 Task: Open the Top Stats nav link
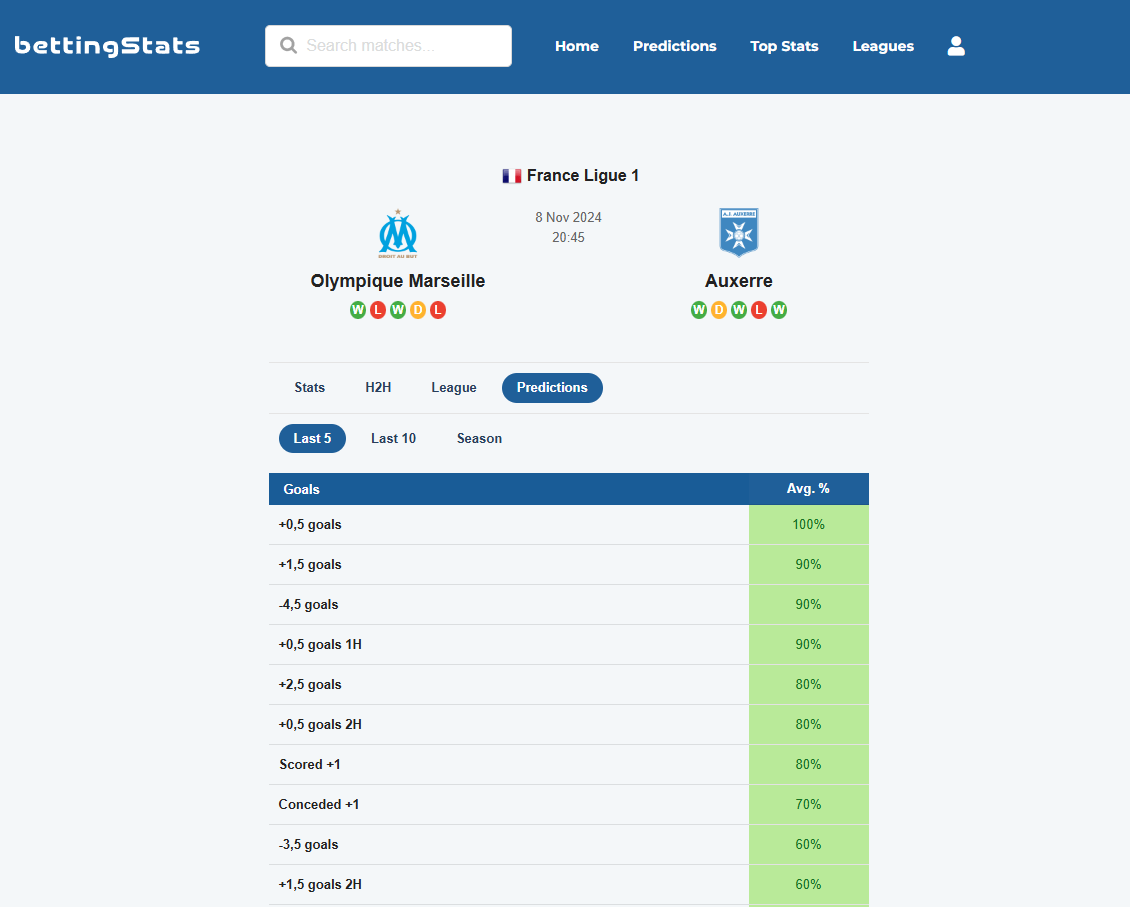click(784, 46)
